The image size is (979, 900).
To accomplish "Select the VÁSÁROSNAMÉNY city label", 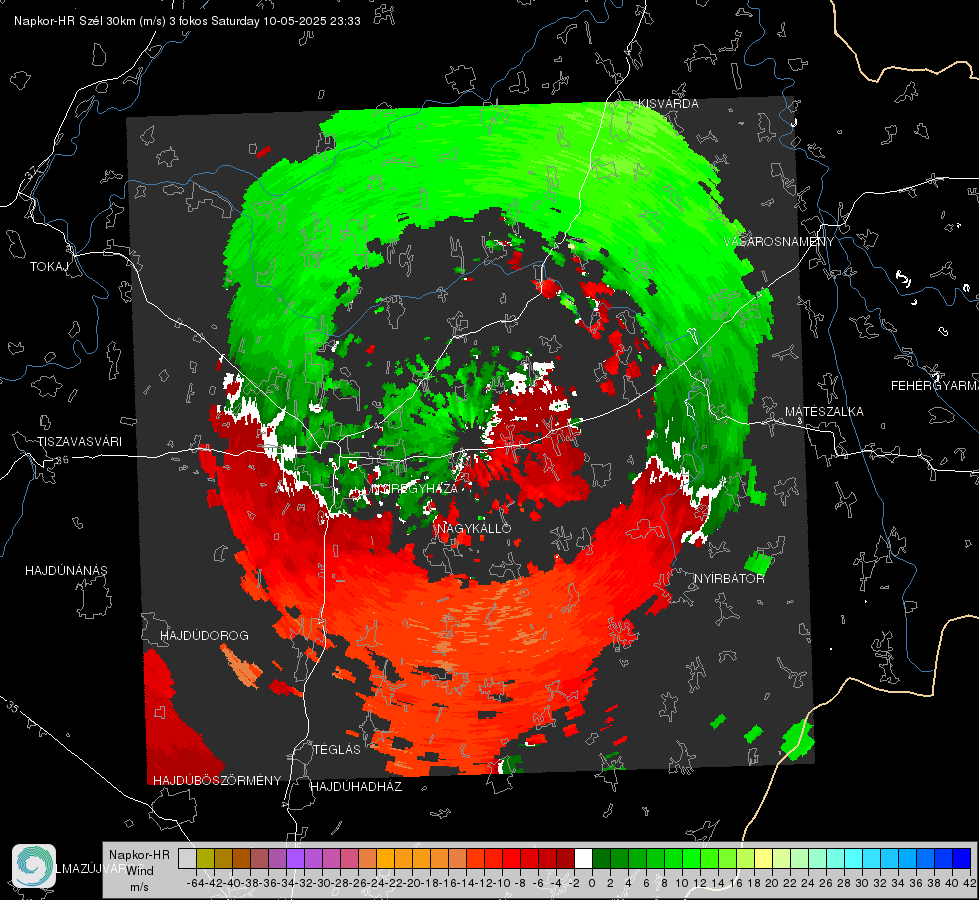I will (779, 242).
